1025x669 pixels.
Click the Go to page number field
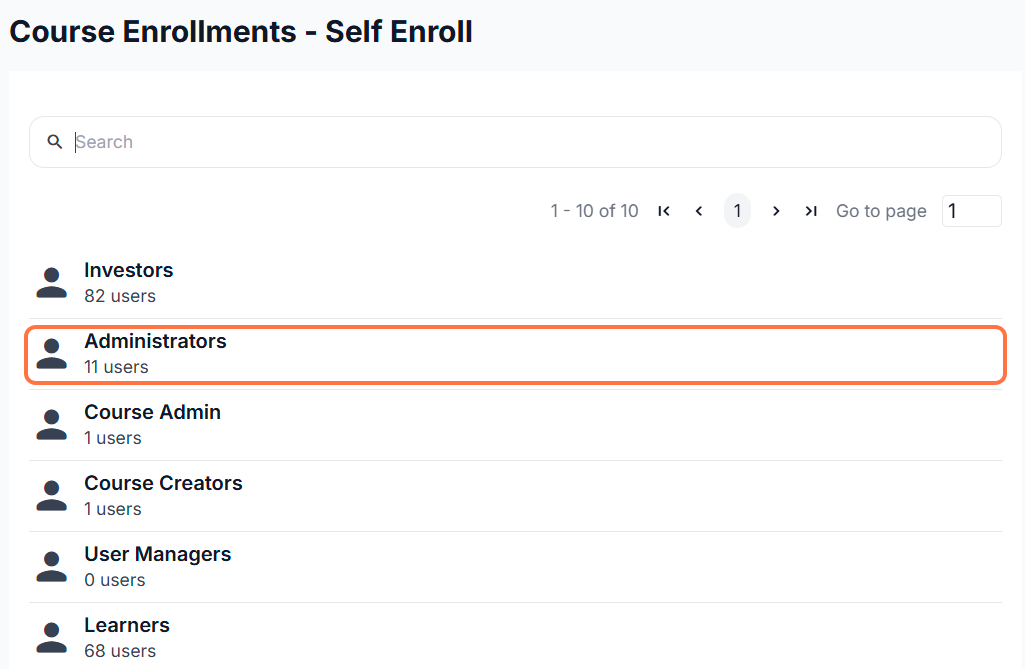coord(971,211)
